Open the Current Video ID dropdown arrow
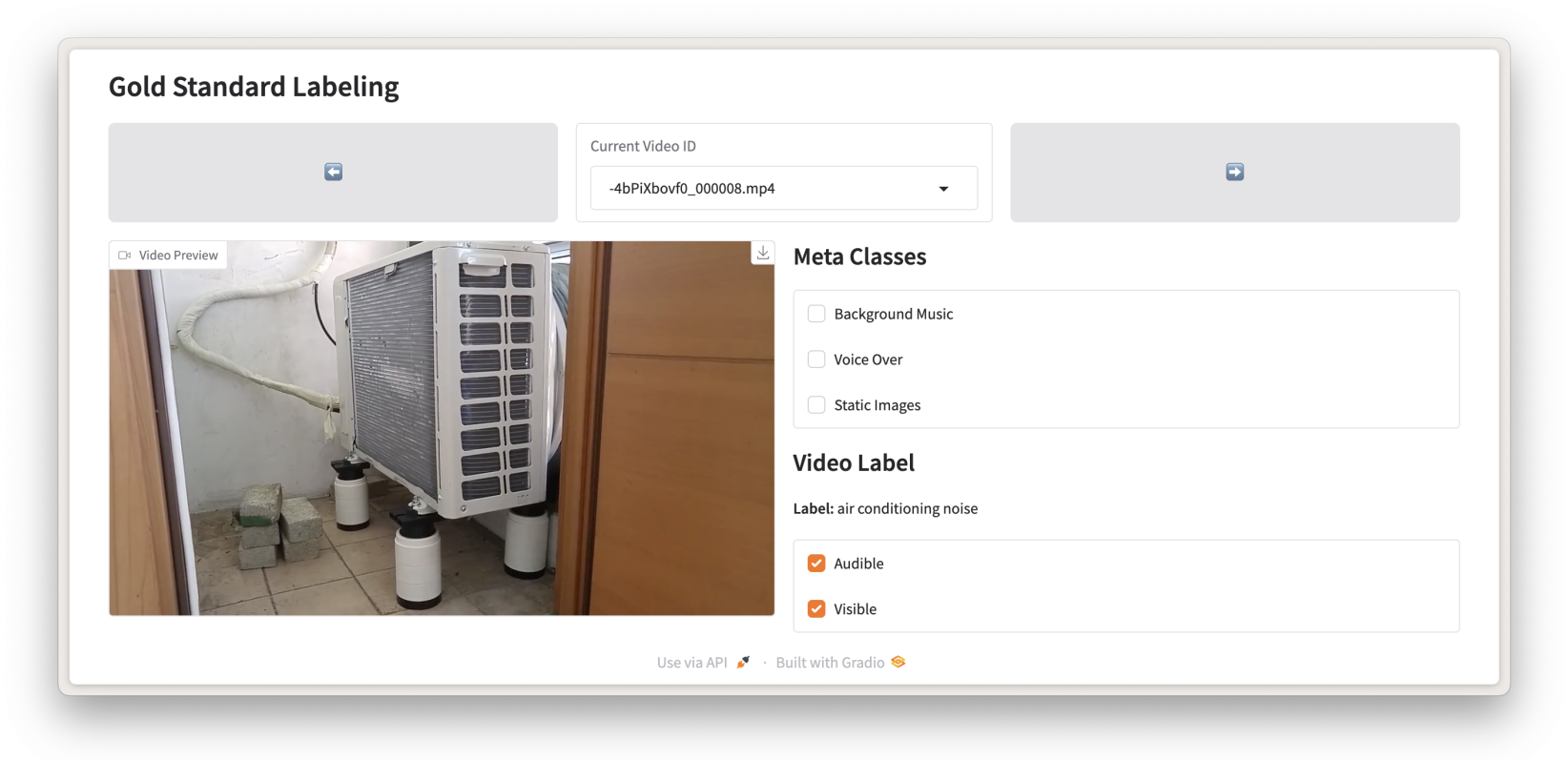The height and width of the screenshot is (760, 1568). pos(943,189)
